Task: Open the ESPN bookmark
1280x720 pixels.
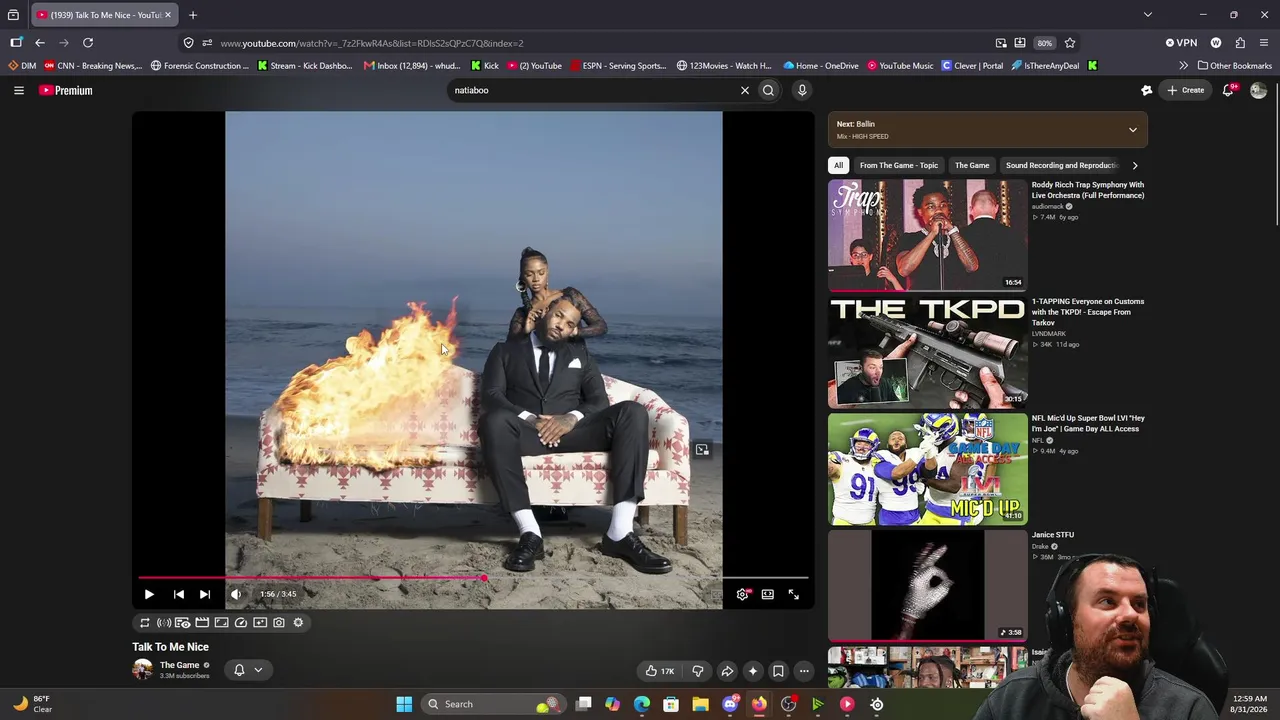Action: pyautogui.click(x=618, y=66)
